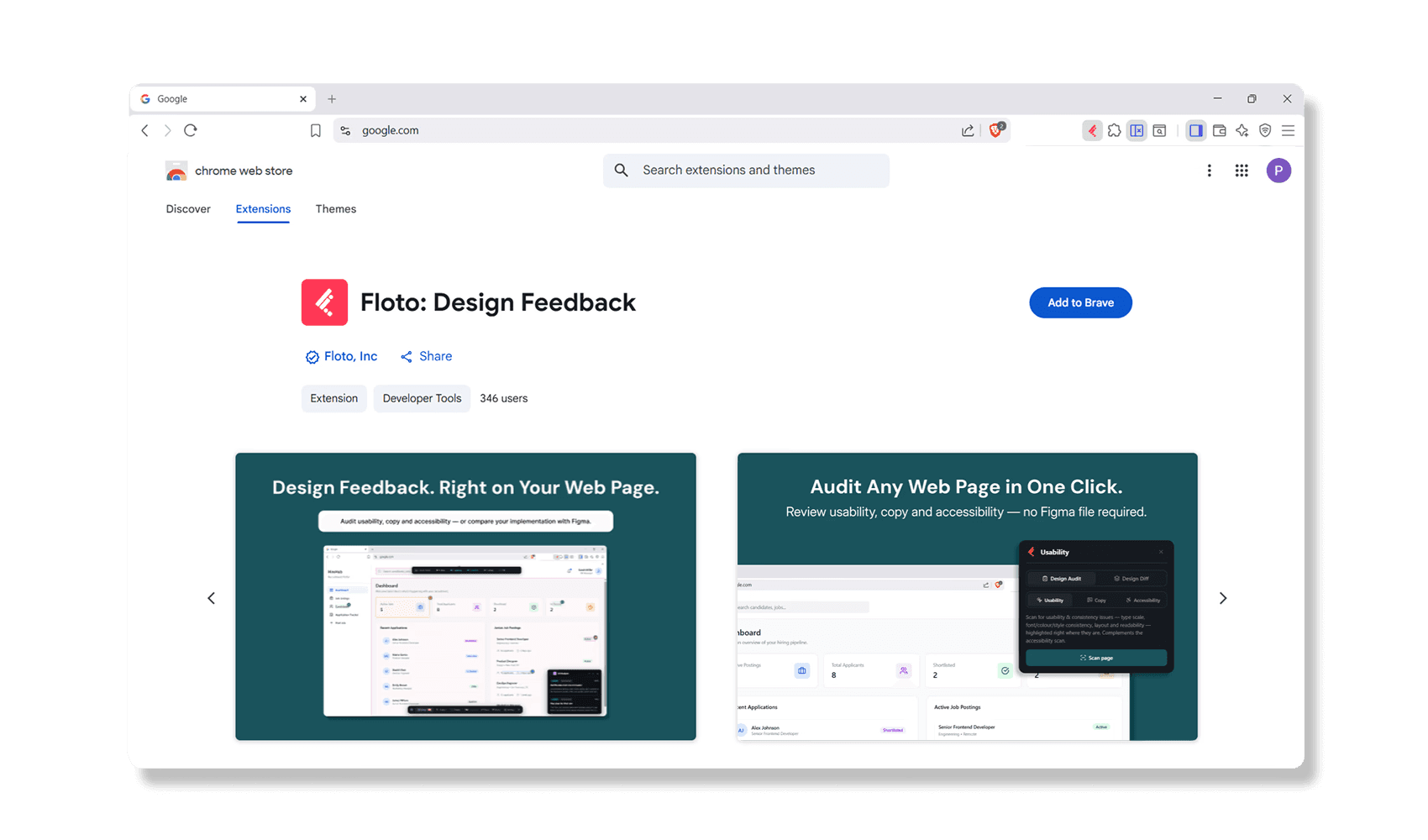Open the Design Feedback screenshot thumbnail

pyautogui.click(x=465, y=596)
